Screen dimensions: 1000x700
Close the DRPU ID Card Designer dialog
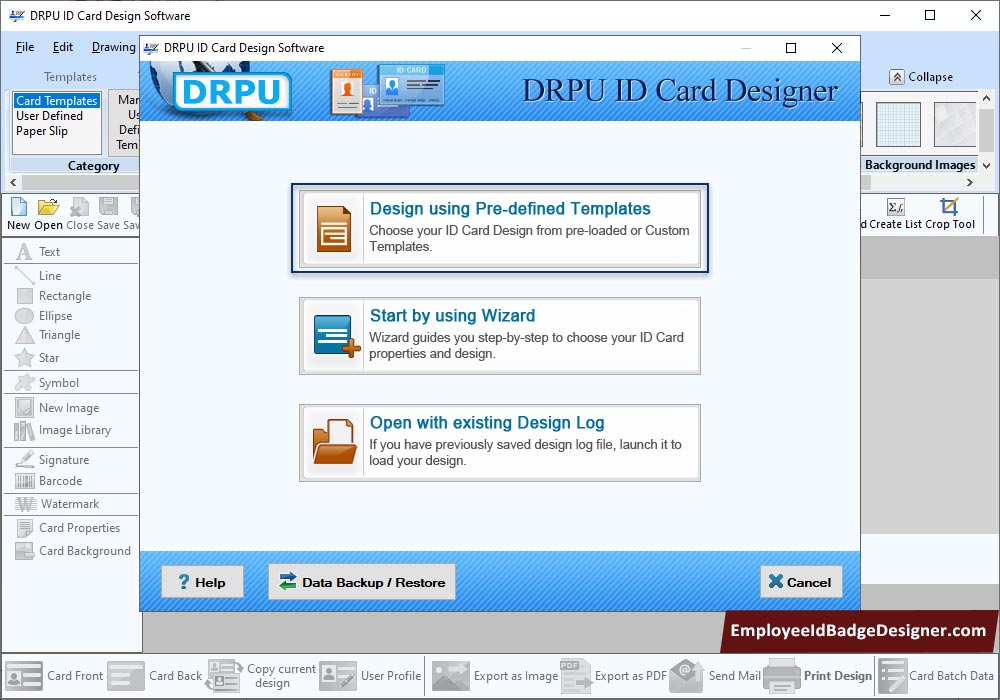pos(837,48)
